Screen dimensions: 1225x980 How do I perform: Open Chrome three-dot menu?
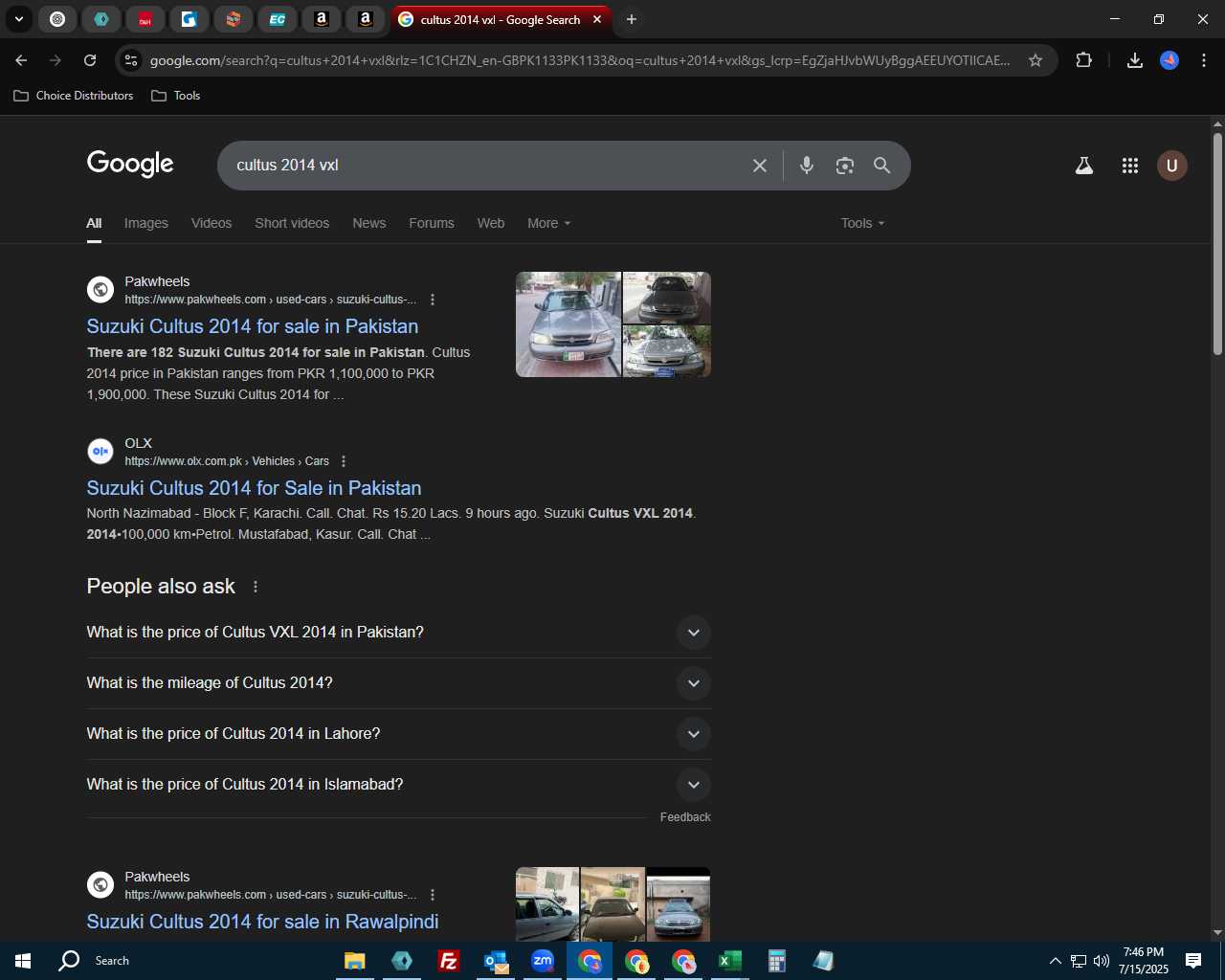[x=1204, y=60]
